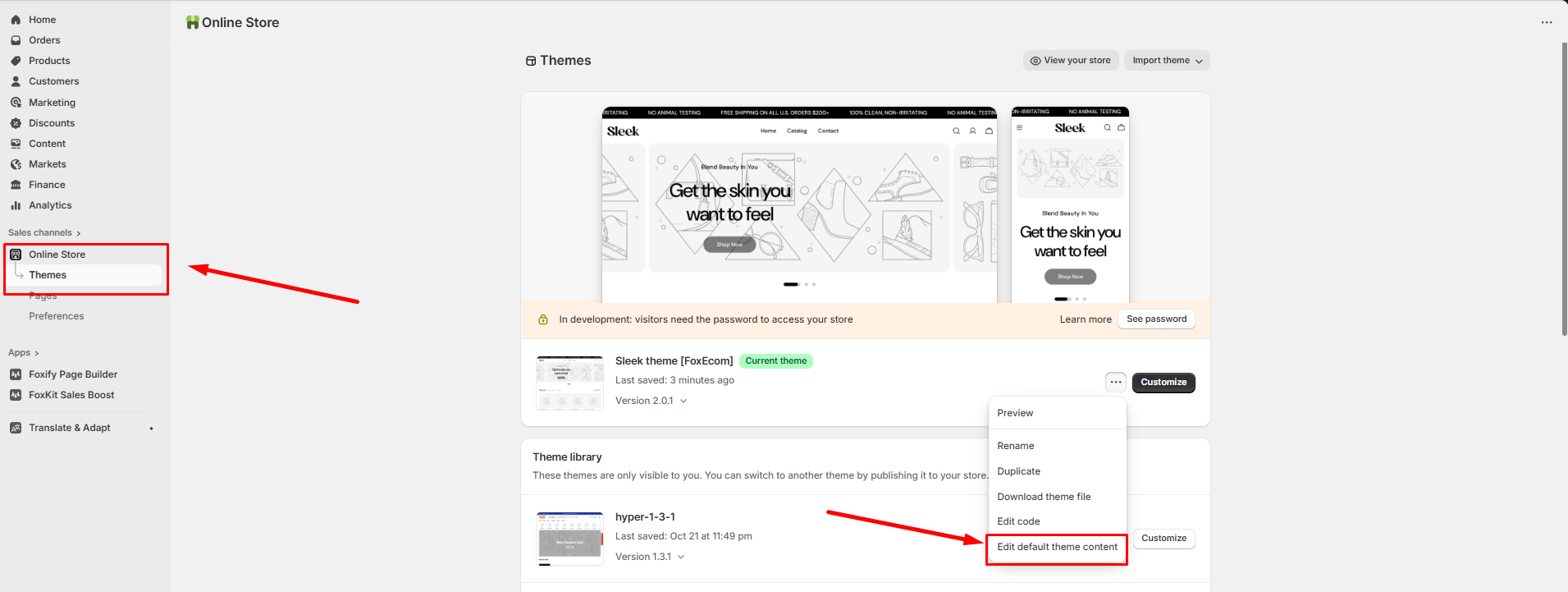Screen dimensions: 1568x592
Task: Click the Products tag icon
Action: point(16,61)
